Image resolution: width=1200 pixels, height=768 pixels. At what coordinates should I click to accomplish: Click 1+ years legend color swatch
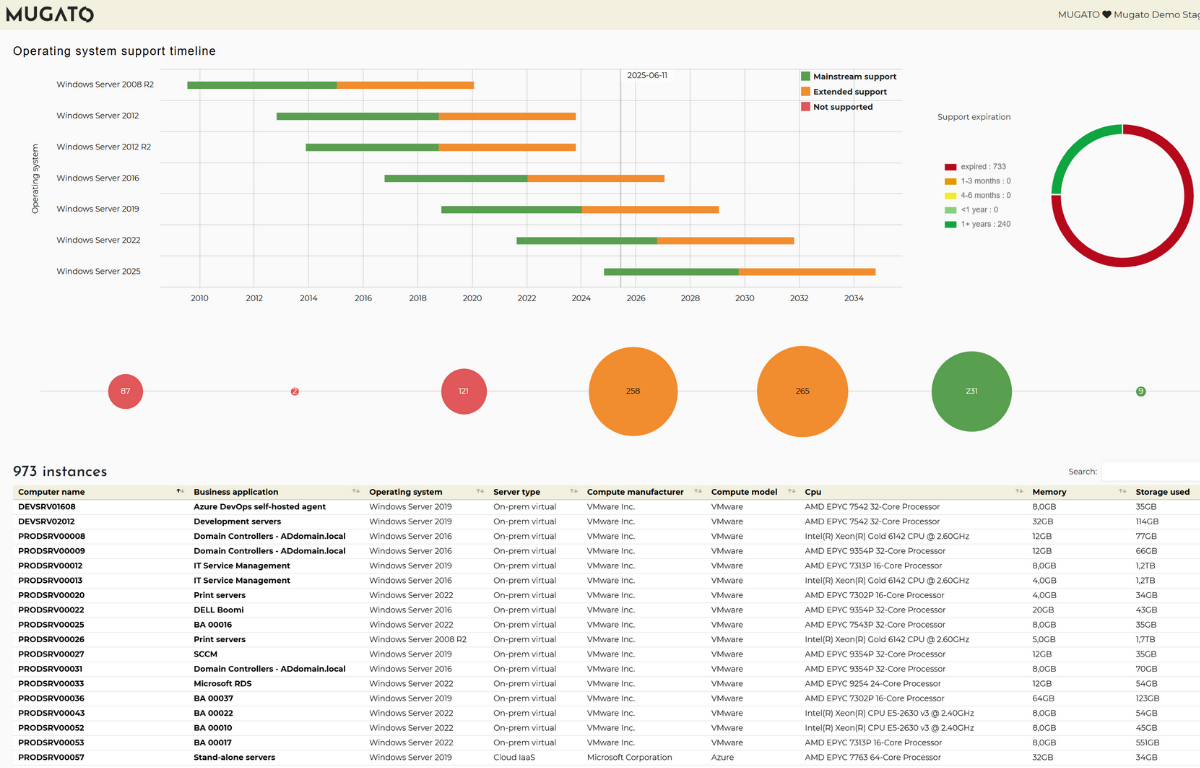(x=951, y=224)
